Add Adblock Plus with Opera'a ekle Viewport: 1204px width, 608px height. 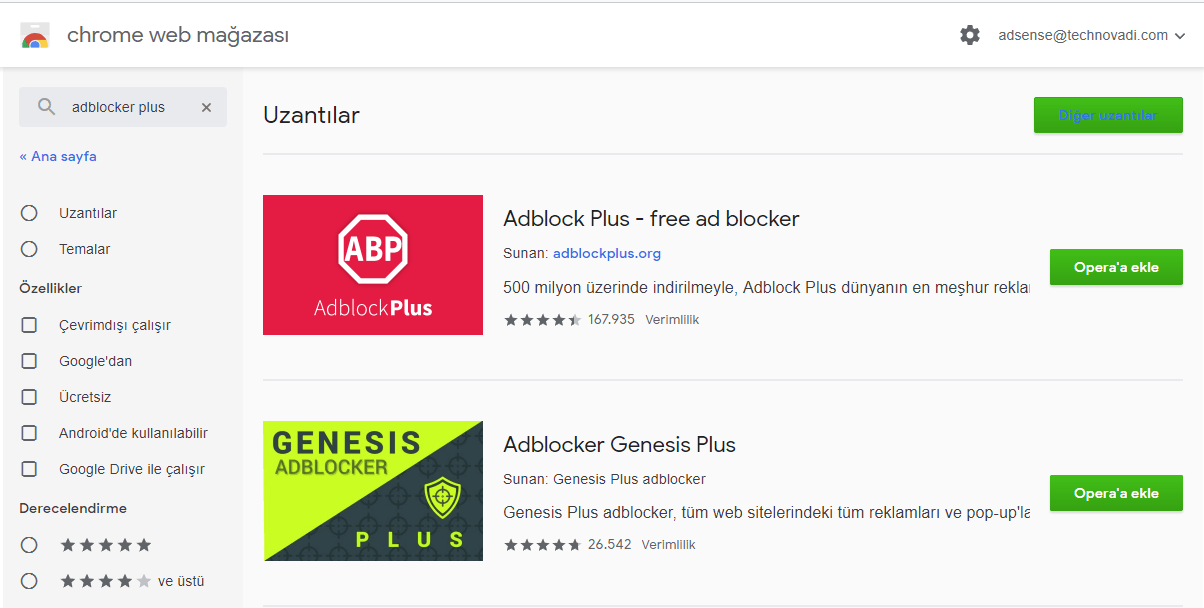coord(1116,267)
